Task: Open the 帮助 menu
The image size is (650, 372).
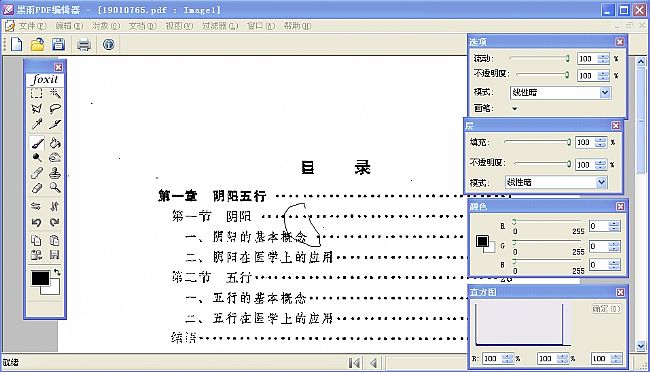Action: point(297,26)
